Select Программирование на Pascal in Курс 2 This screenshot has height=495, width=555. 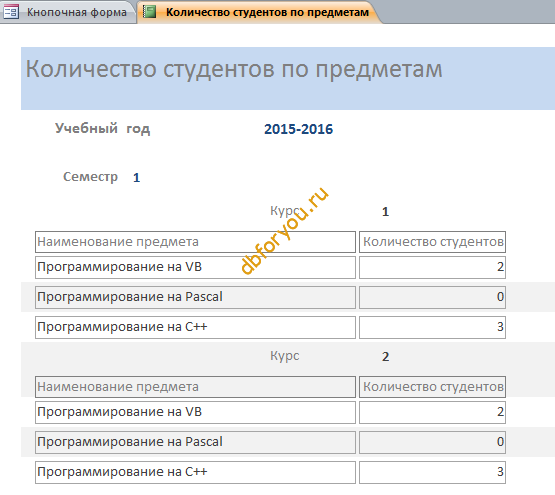pos(195,442)
